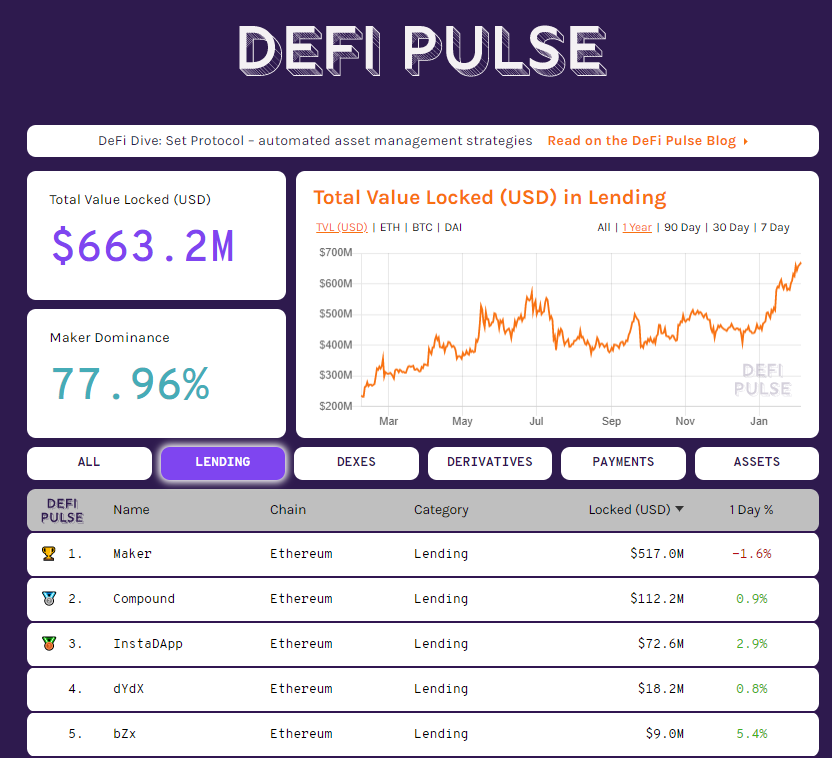Viewport: 832px width, 758px height.
Task: Select TVL (USD) chart unit
Action: point(342,228)
